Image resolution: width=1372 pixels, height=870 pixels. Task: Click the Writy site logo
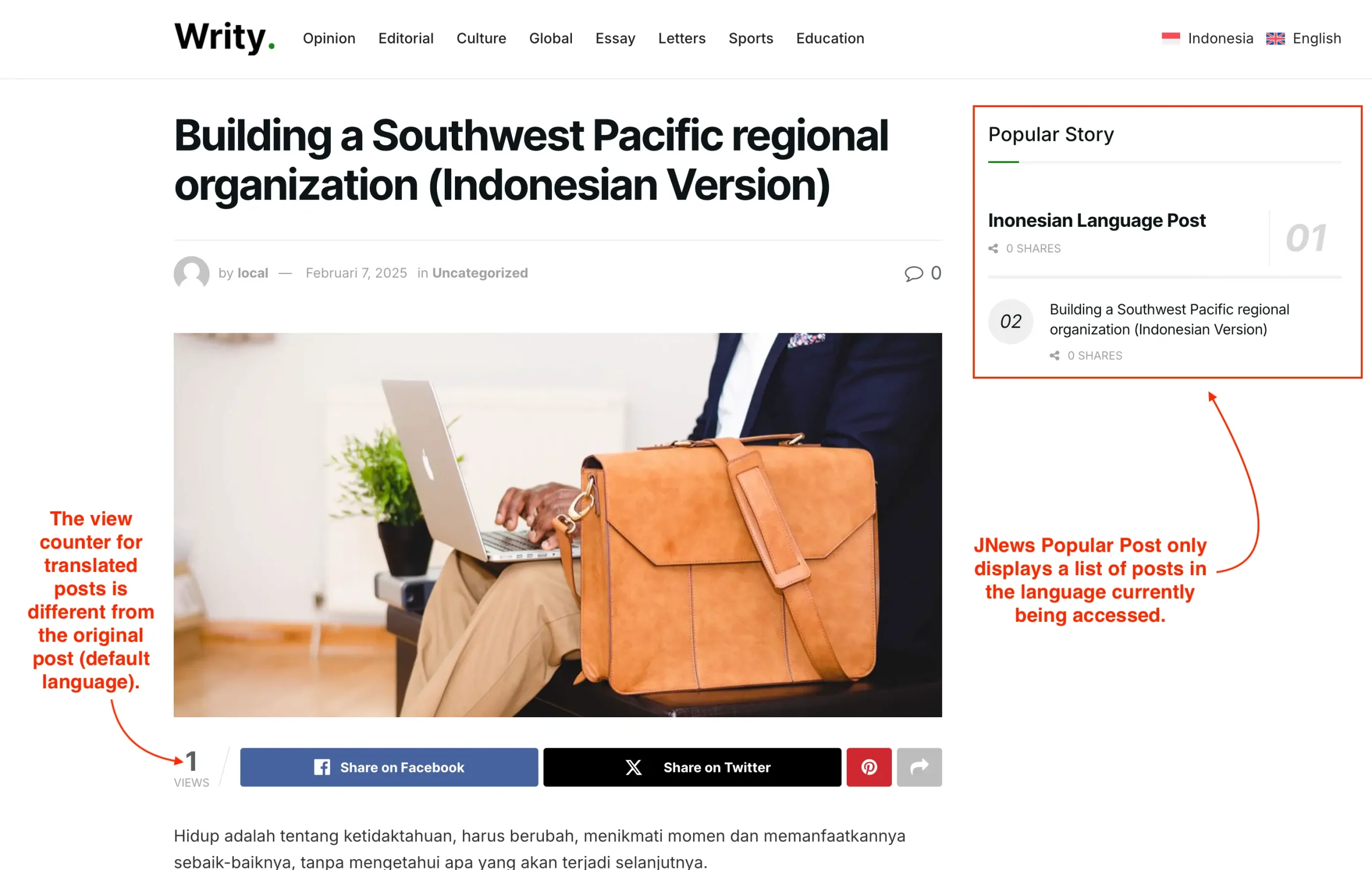point(225,38)
